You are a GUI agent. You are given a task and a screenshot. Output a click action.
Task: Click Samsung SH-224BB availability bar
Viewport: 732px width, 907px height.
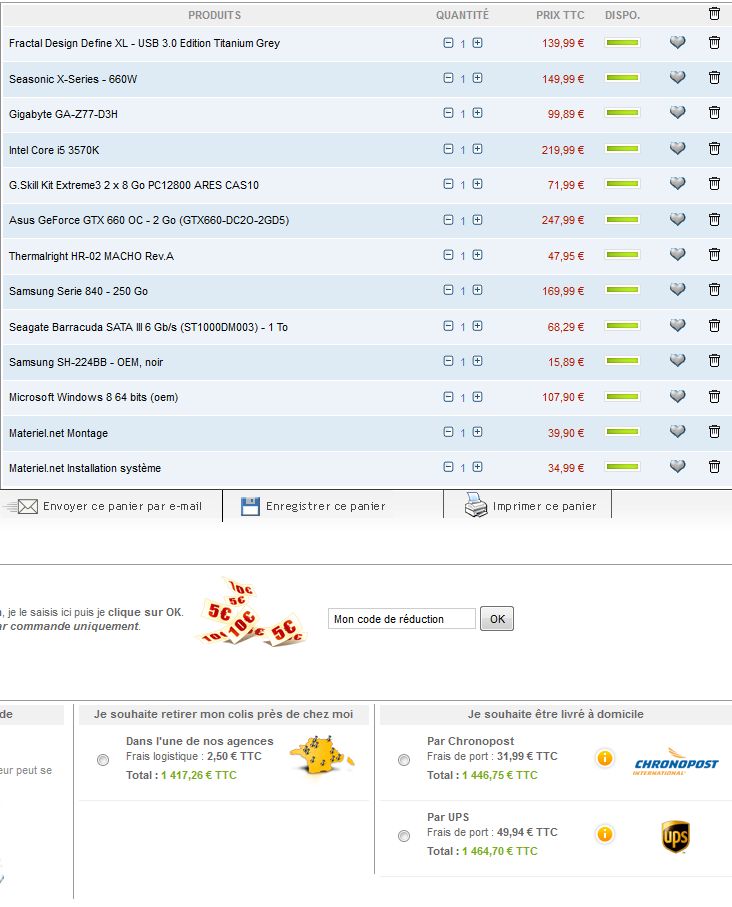(622, 361)
